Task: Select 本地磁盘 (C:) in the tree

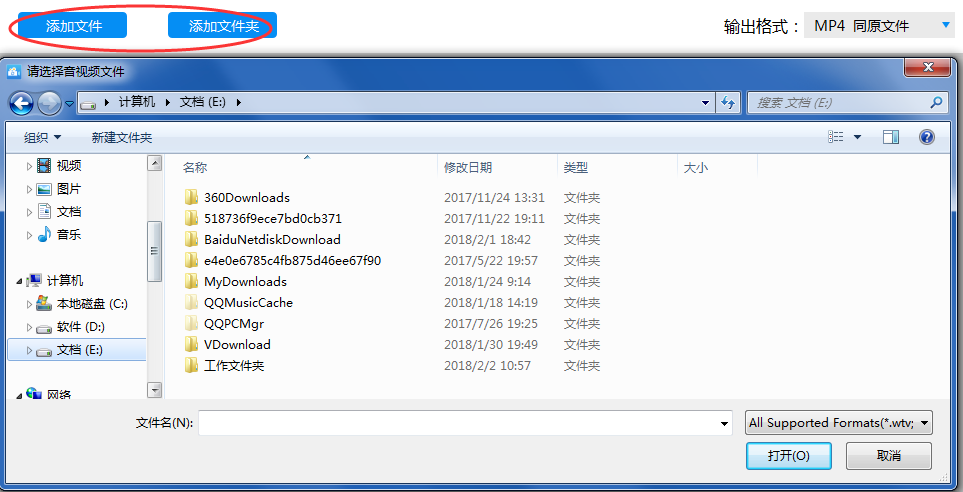Action: click(x=92, y=303)
